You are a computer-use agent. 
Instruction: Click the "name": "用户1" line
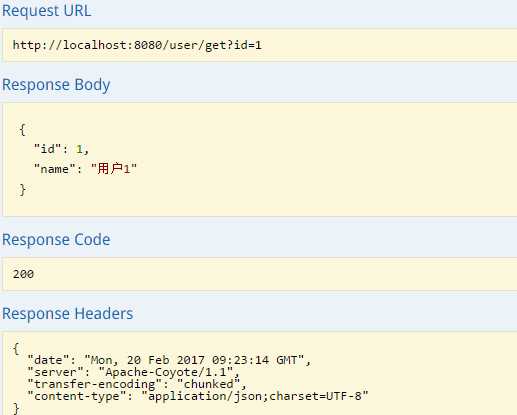[x=85, y=169]
